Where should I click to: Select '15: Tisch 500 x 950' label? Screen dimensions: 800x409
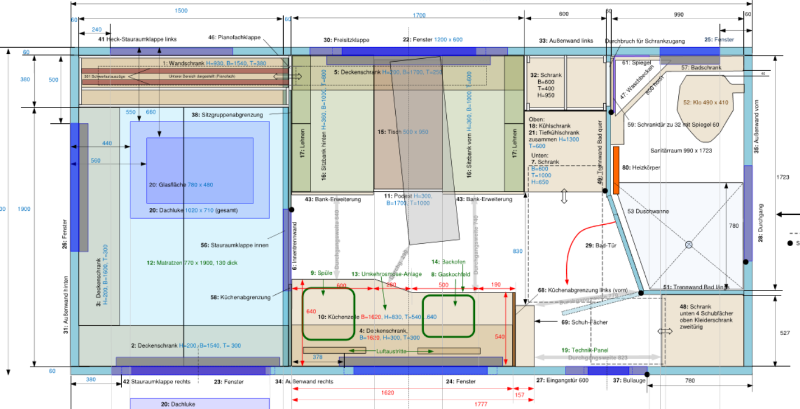[x=403, y=132]
